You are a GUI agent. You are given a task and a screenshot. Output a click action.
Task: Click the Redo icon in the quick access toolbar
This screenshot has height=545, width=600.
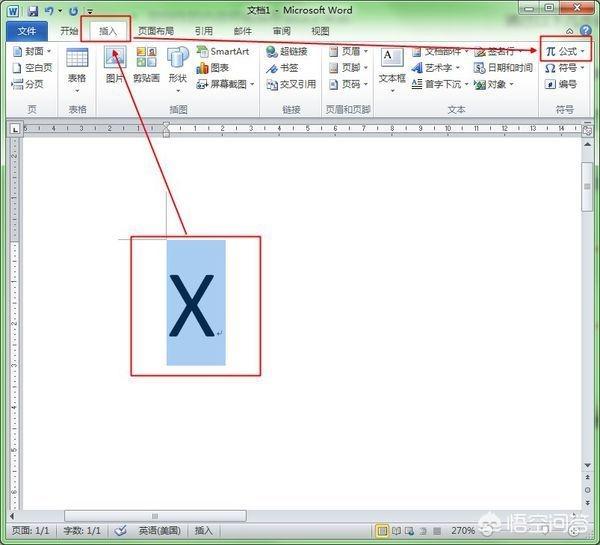[x=73, y=11]
